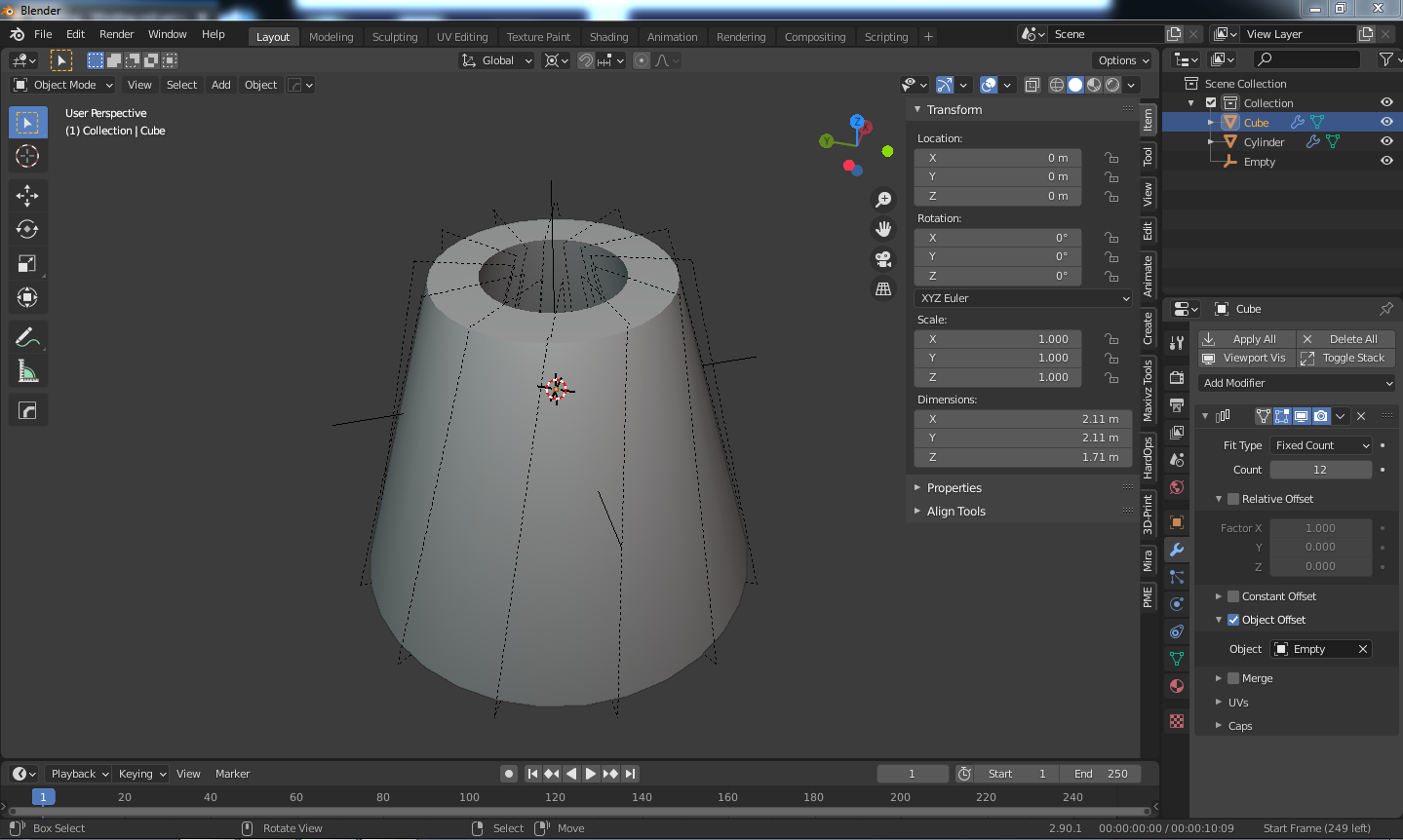Click current frame number field
This screenshot has height=840, width=1403.
[913, 774]
